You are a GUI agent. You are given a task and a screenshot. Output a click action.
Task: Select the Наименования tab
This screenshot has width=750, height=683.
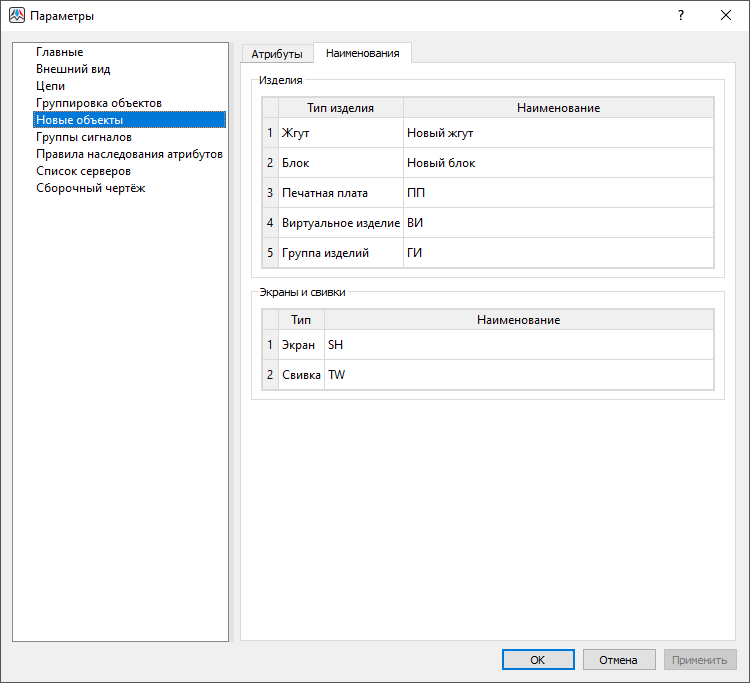(x=362, y=53)
